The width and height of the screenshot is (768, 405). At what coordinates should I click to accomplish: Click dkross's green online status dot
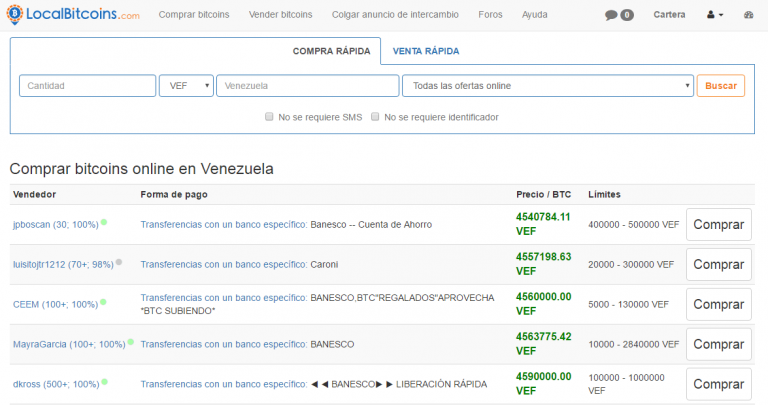coord(104,381)
